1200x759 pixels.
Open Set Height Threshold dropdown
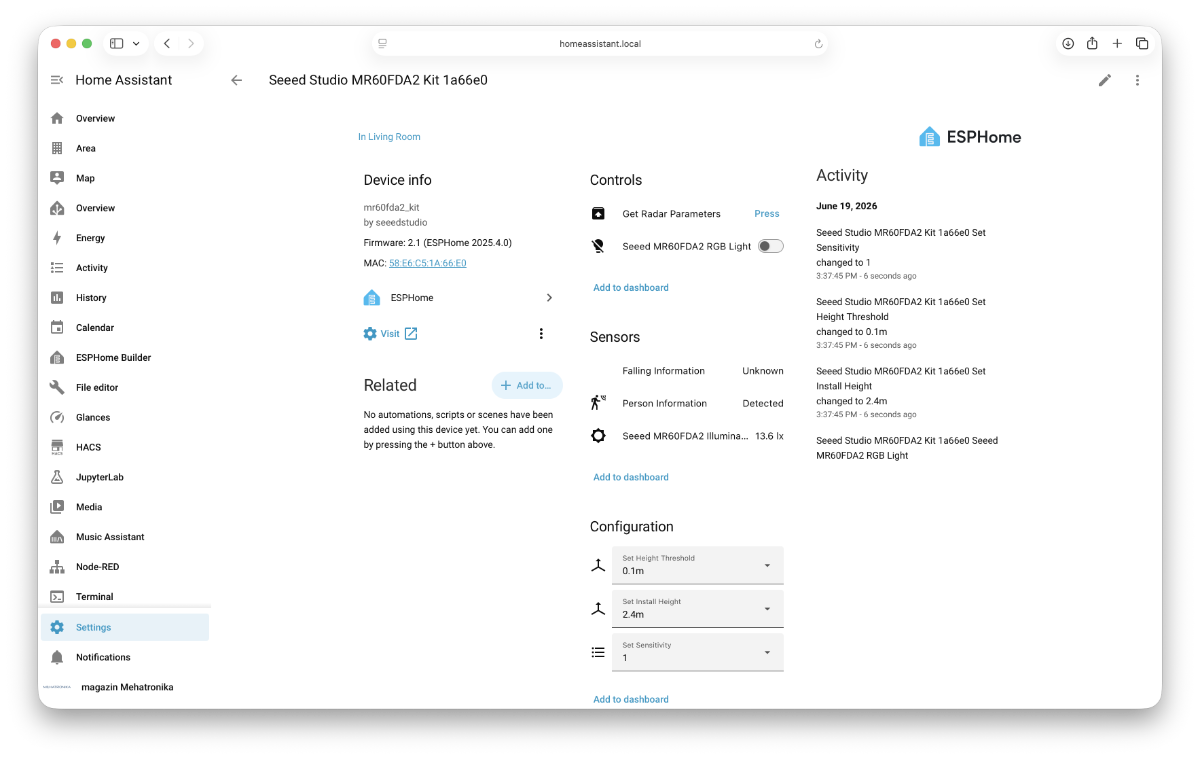pyautogui.click(x=697, y=565)
